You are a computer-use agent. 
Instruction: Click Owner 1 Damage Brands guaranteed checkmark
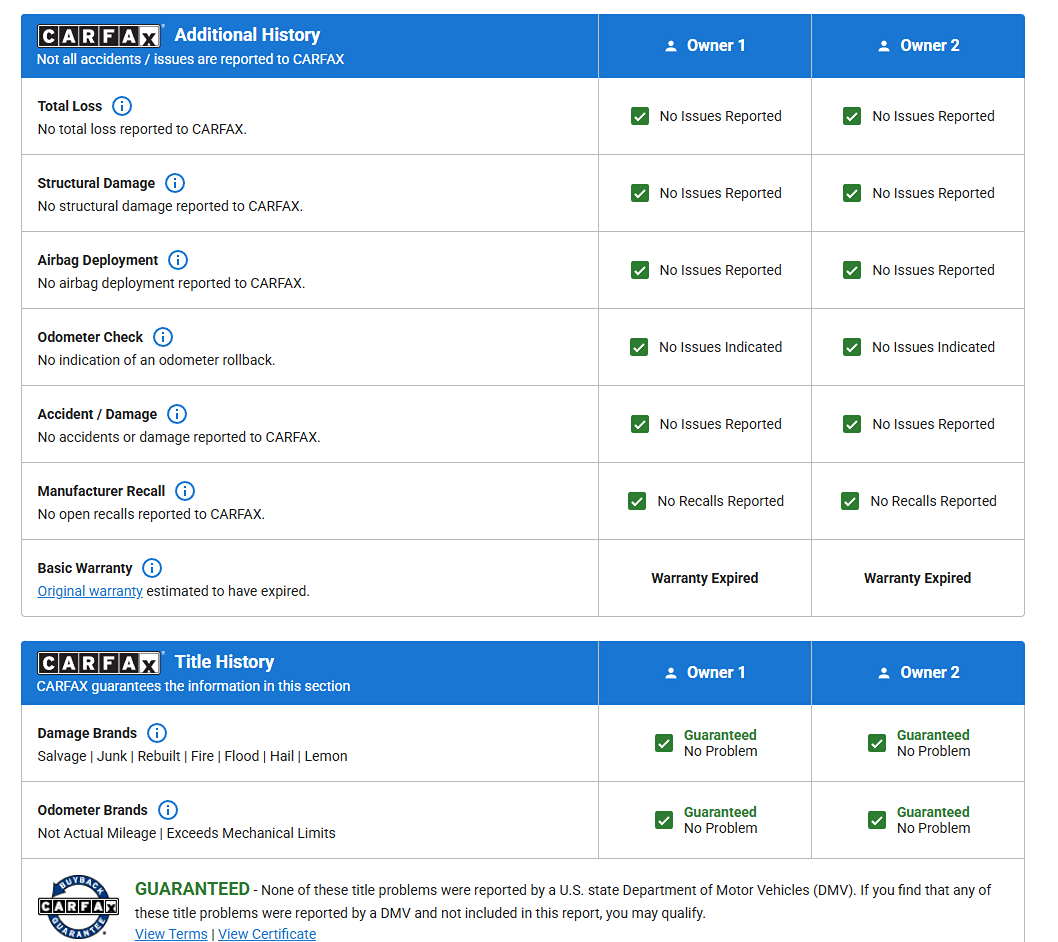[x=664, y=743]
